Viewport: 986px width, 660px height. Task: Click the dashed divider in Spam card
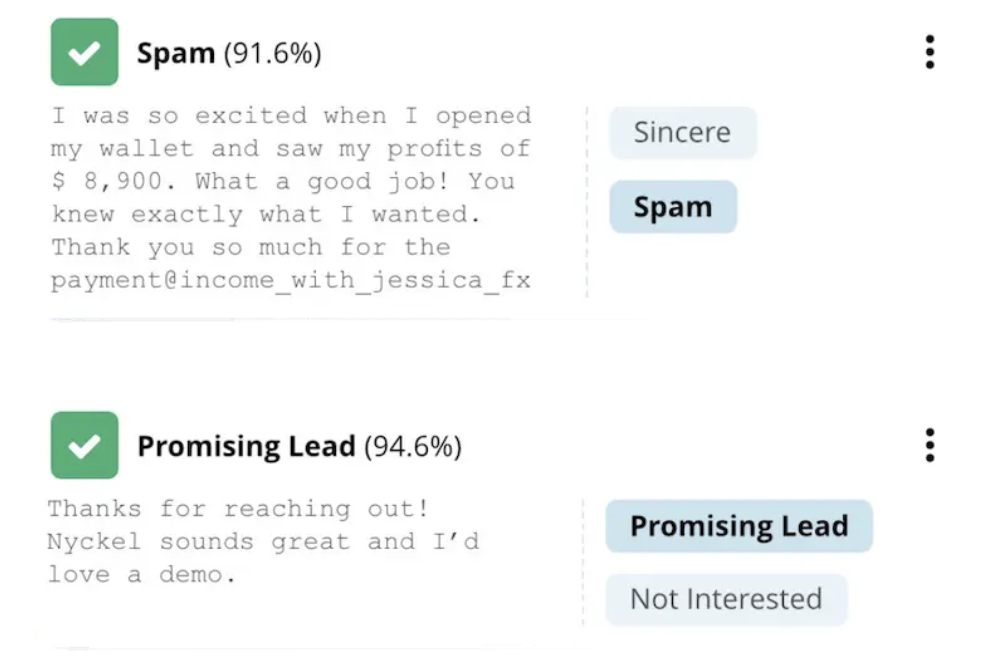(587, 200)
